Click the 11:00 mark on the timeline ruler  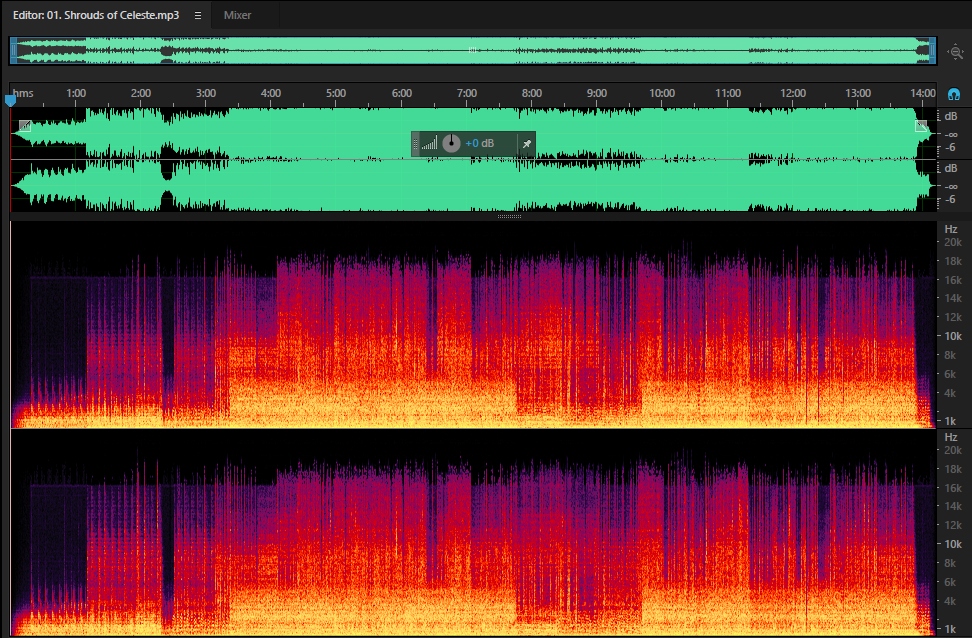click(x=728, y=94)
